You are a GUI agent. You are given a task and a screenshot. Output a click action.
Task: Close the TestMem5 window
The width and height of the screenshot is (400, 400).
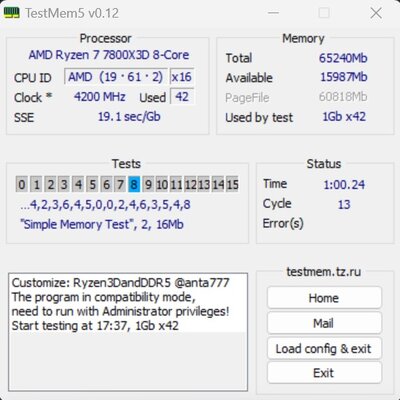pyautogui.click(x=376, y=13)
